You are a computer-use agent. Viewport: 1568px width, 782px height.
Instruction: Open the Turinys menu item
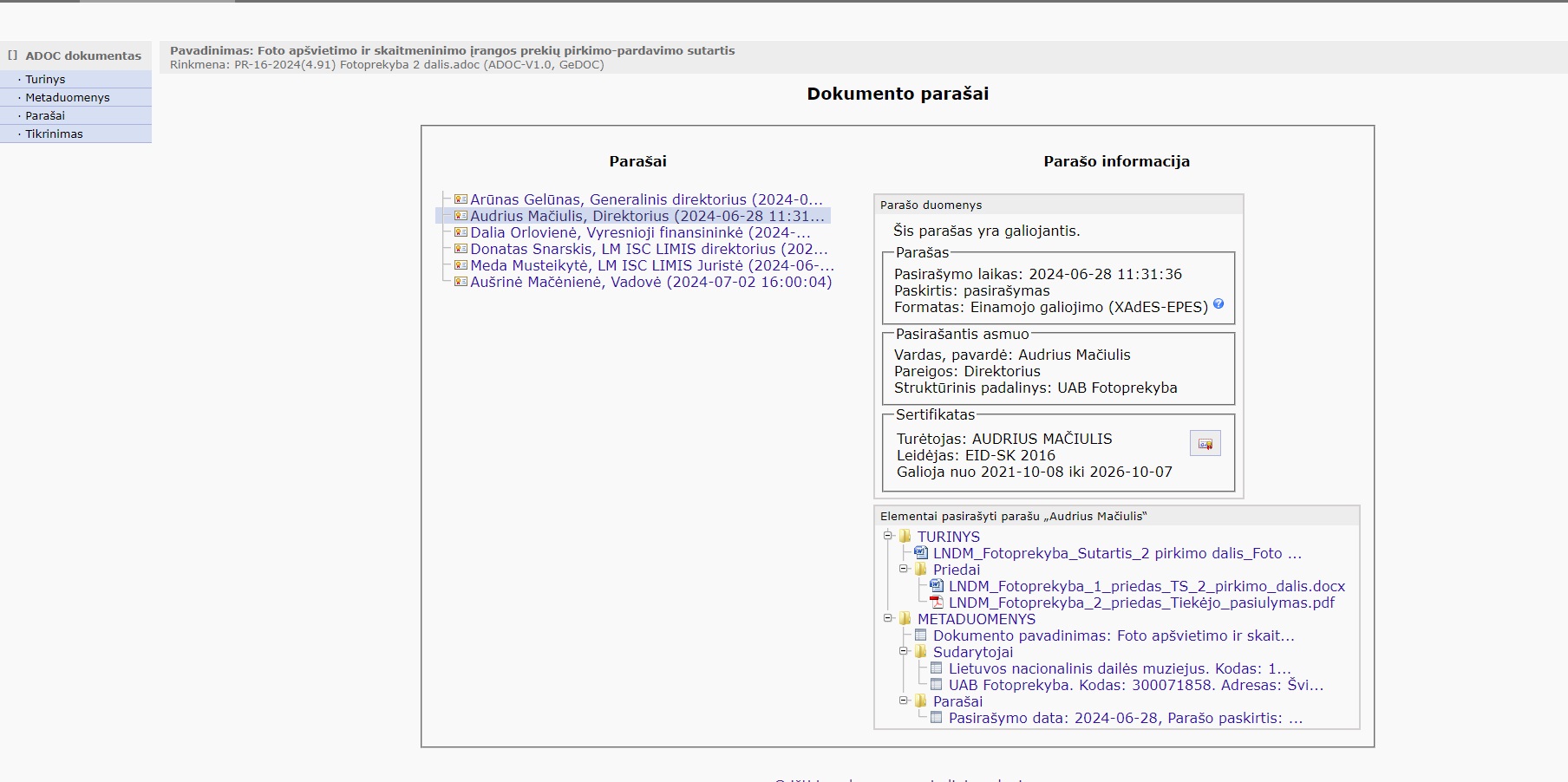point(45,80)
